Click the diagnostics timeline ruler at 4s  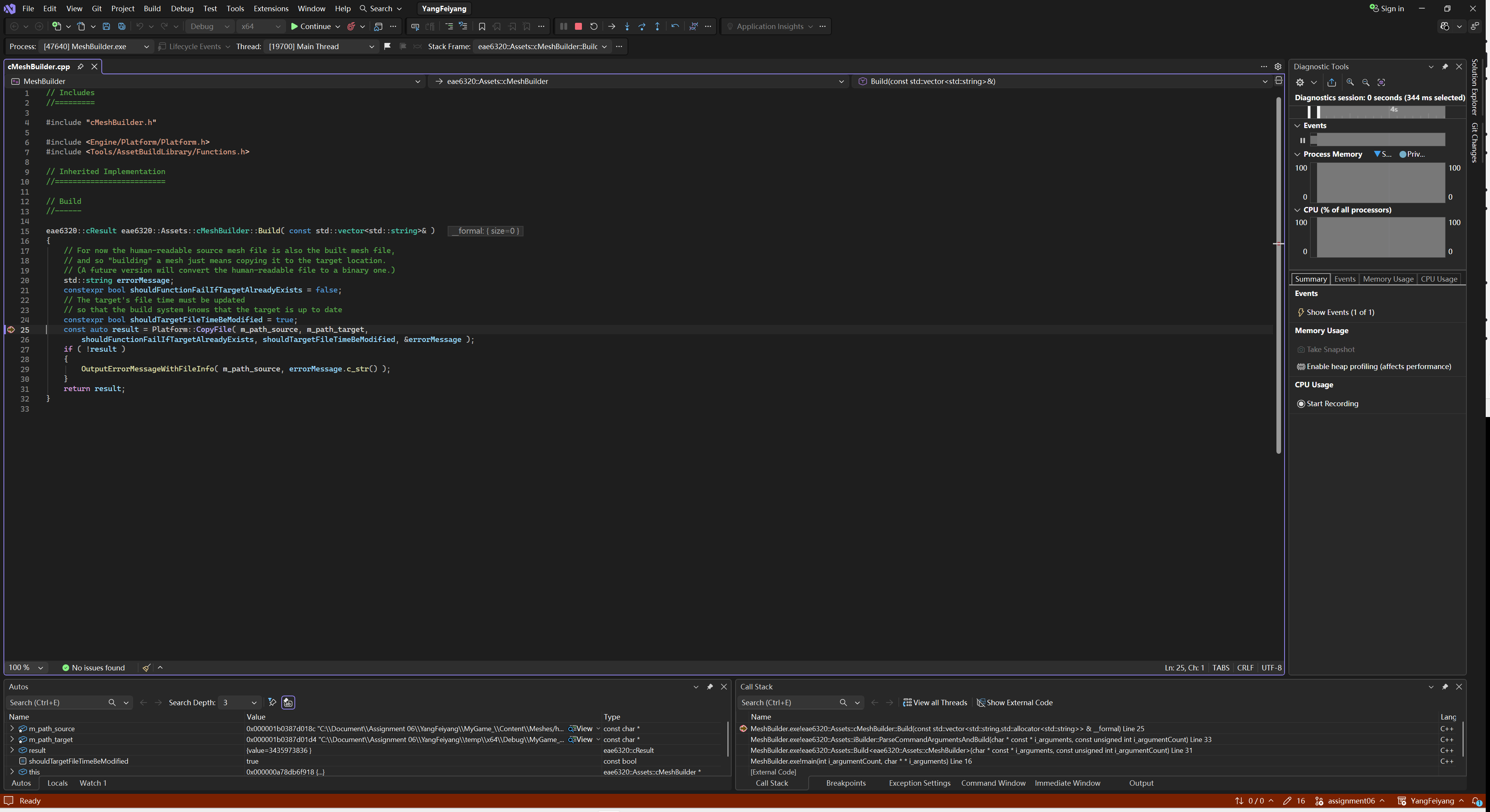click(1394, 109)
